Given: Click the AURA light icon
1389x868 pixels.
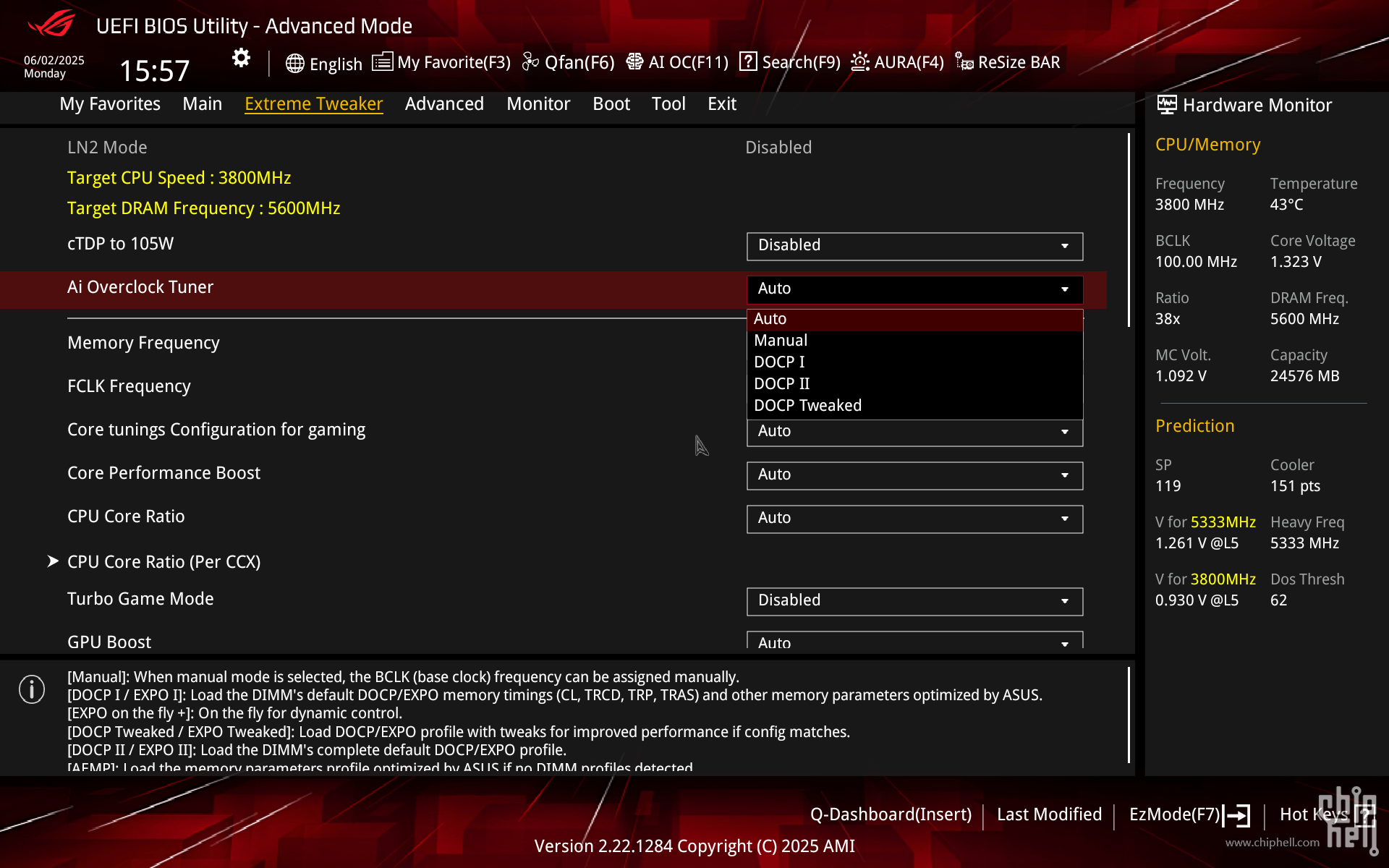Looking at the screenshot, I should click(859, 61).
